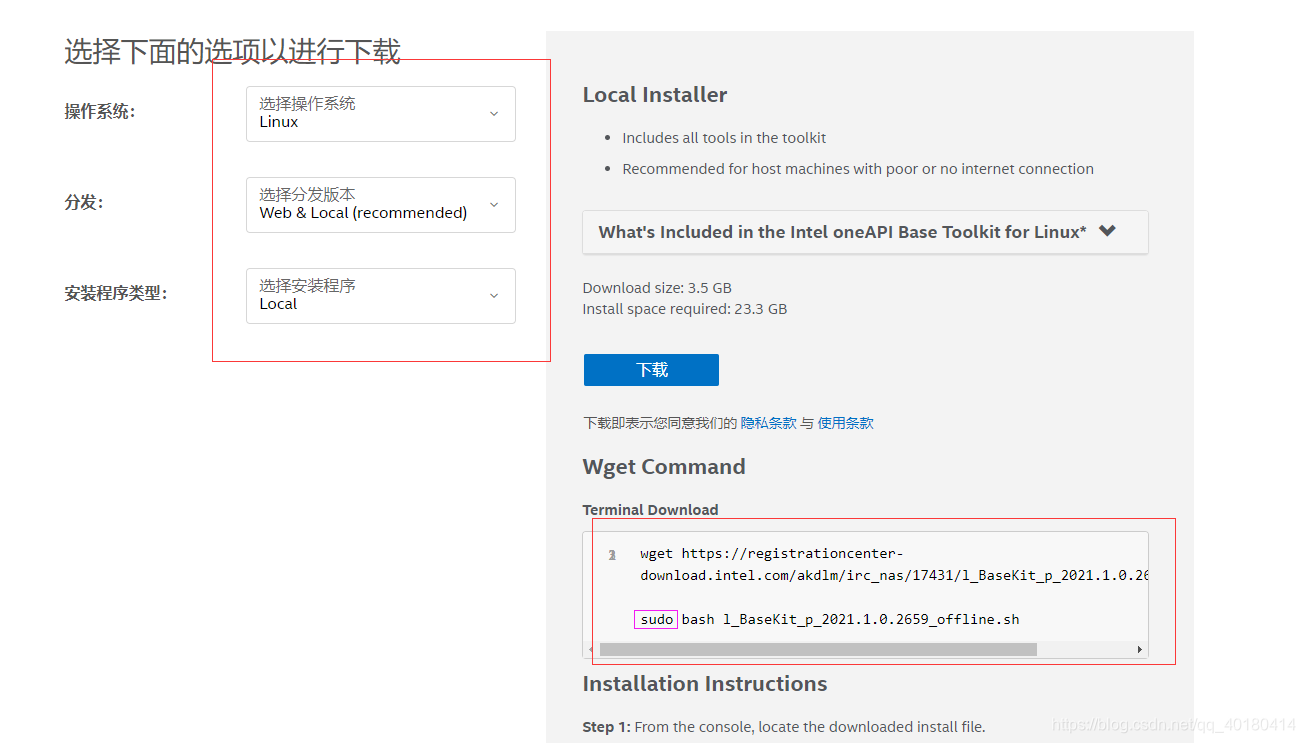Click the 分发 label

pyautogui.click(x=84, y=203)
